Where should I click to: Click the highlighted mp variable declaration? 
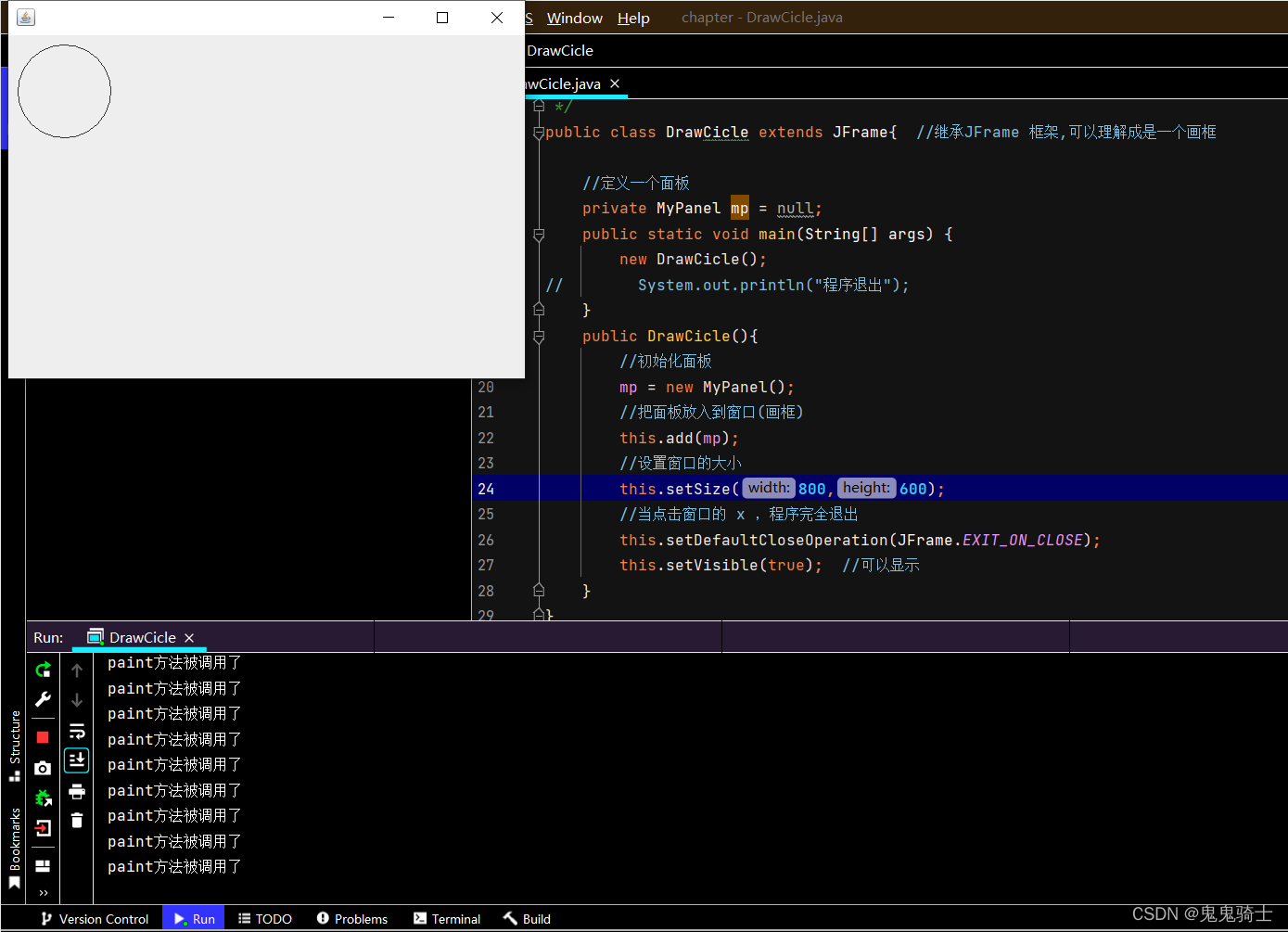pyautogui.click(x=739, y=209)
